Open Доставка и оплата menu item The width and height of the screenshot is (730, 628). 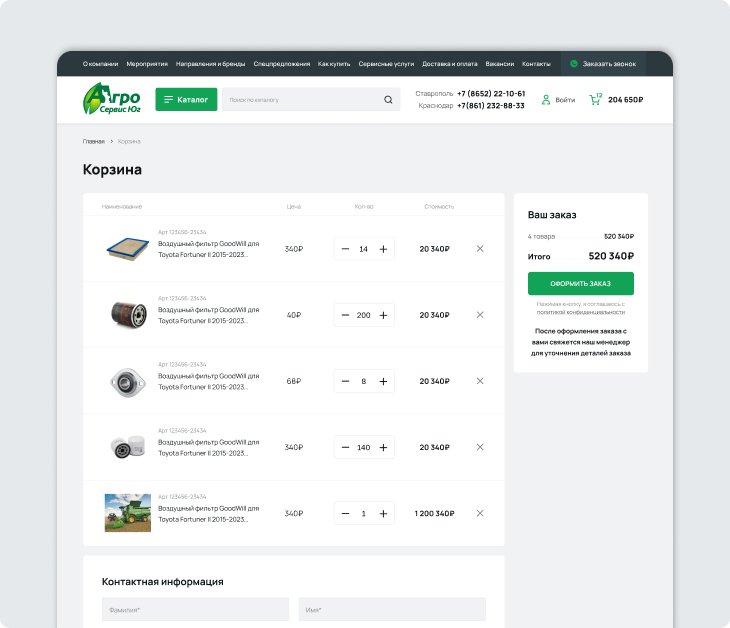coord(450,64)
